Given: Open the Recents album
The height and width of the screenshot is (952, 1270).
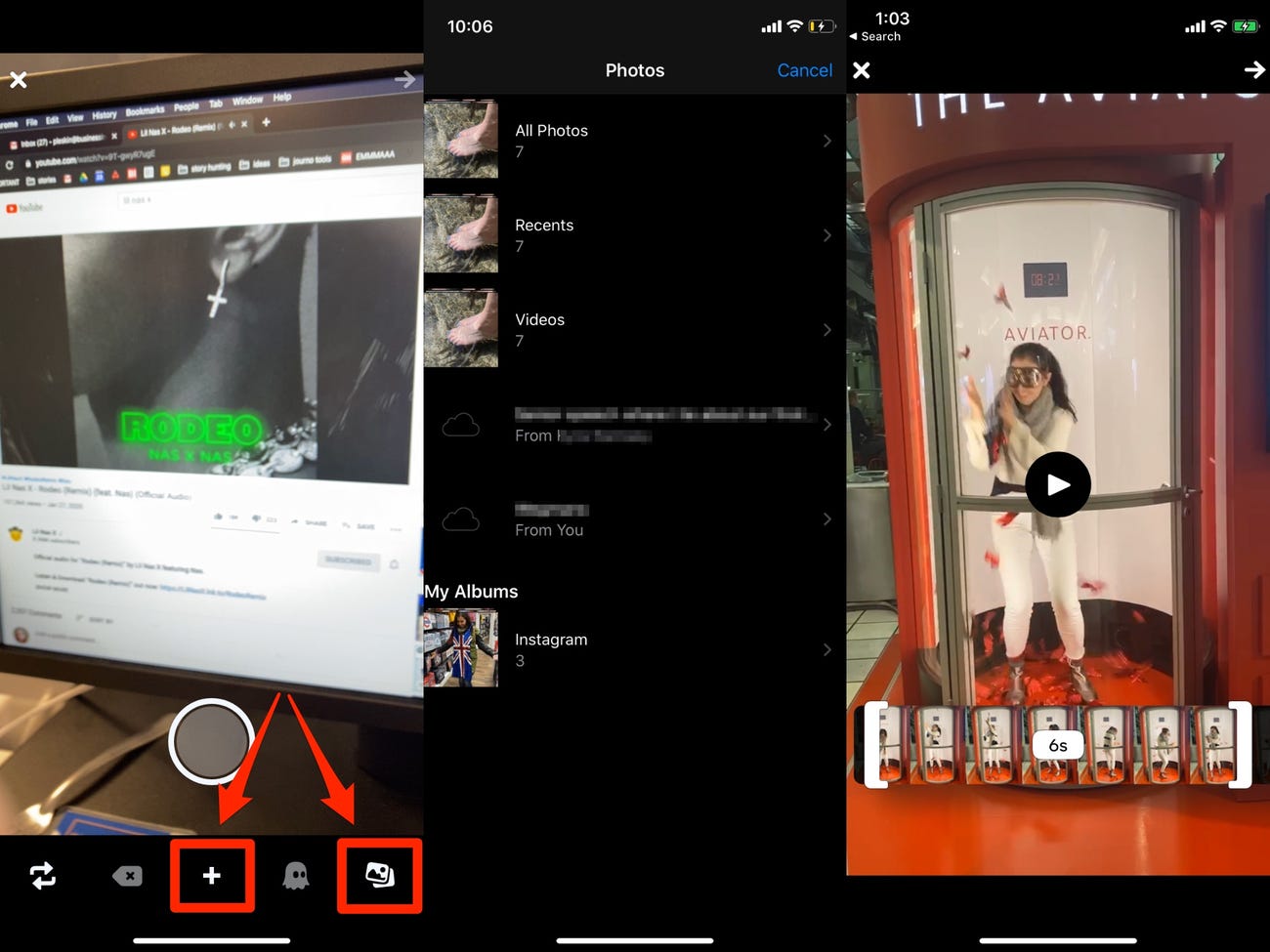Looking at the screenshot, I should pos(634,235).
